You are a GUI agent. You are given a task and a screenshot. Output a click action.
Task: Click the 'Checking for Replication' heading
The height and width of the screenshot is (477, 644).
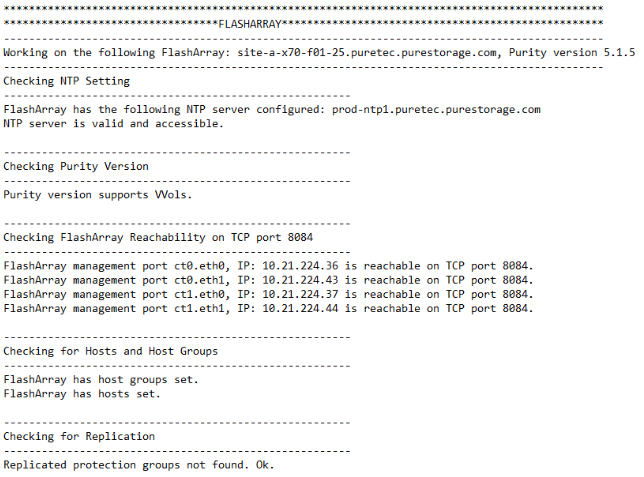pos(79,436)
